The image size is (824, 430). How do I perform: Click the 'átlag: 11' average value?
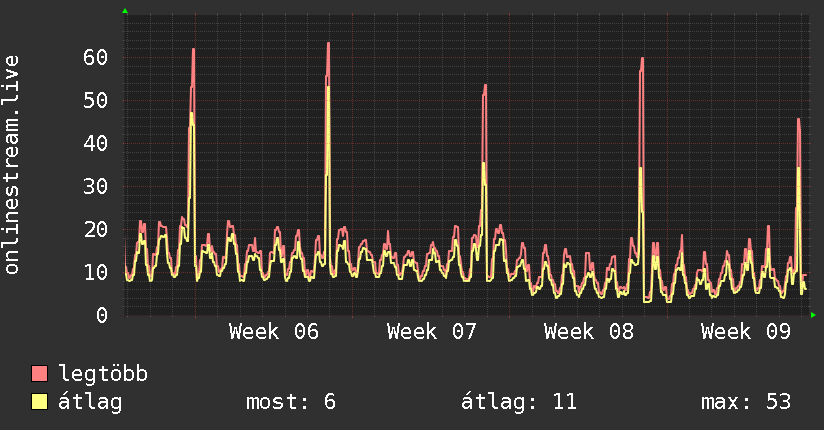pos(519,402)
